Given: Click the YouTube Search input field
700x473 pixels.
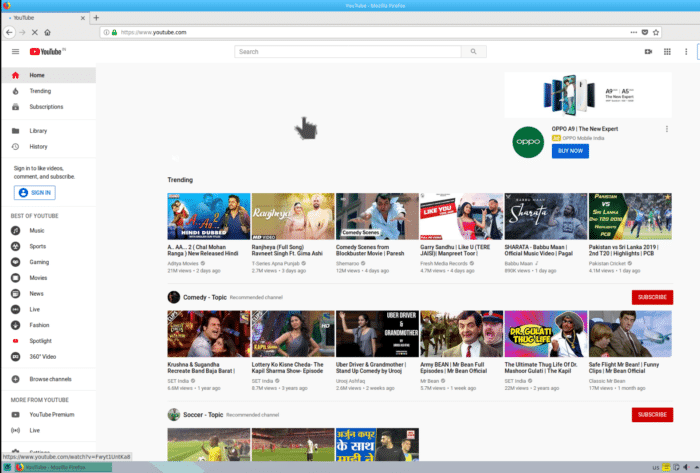Looking at the screenshot, I should (348, 52).
